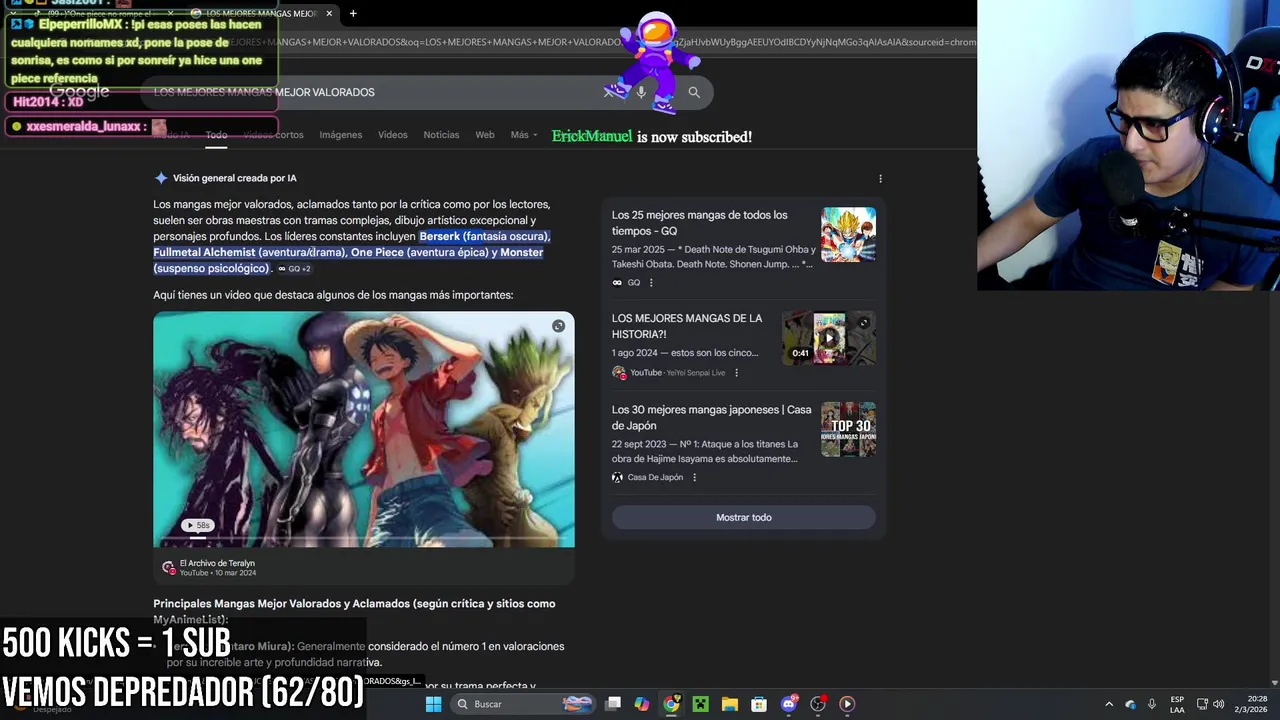Switch to the Imágenes tab
1280x720 pixels.
[x=341, y=135]
